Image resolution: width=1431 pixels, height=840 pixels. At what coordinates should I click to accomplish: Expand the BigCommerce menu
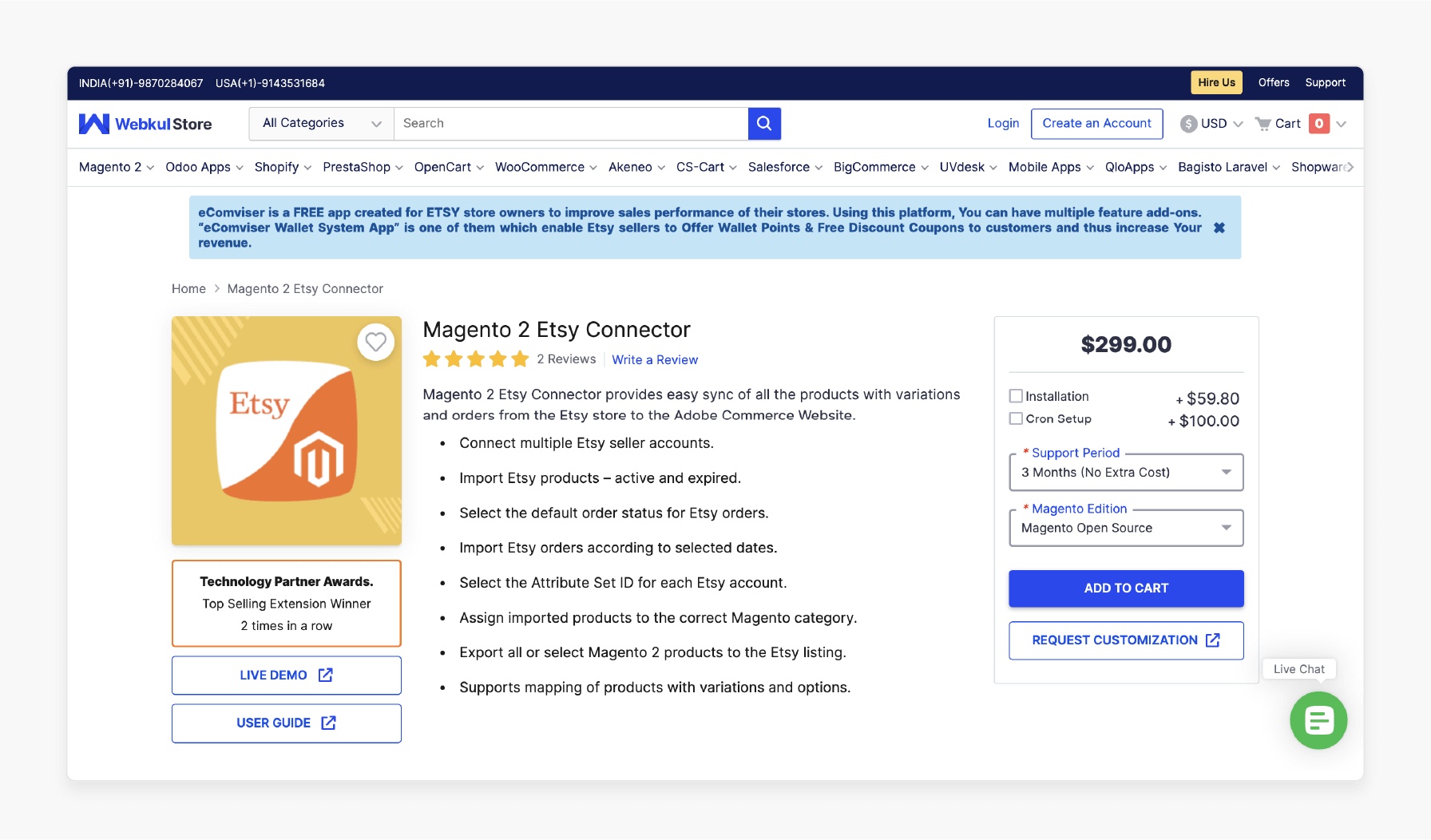click(881, 167)
